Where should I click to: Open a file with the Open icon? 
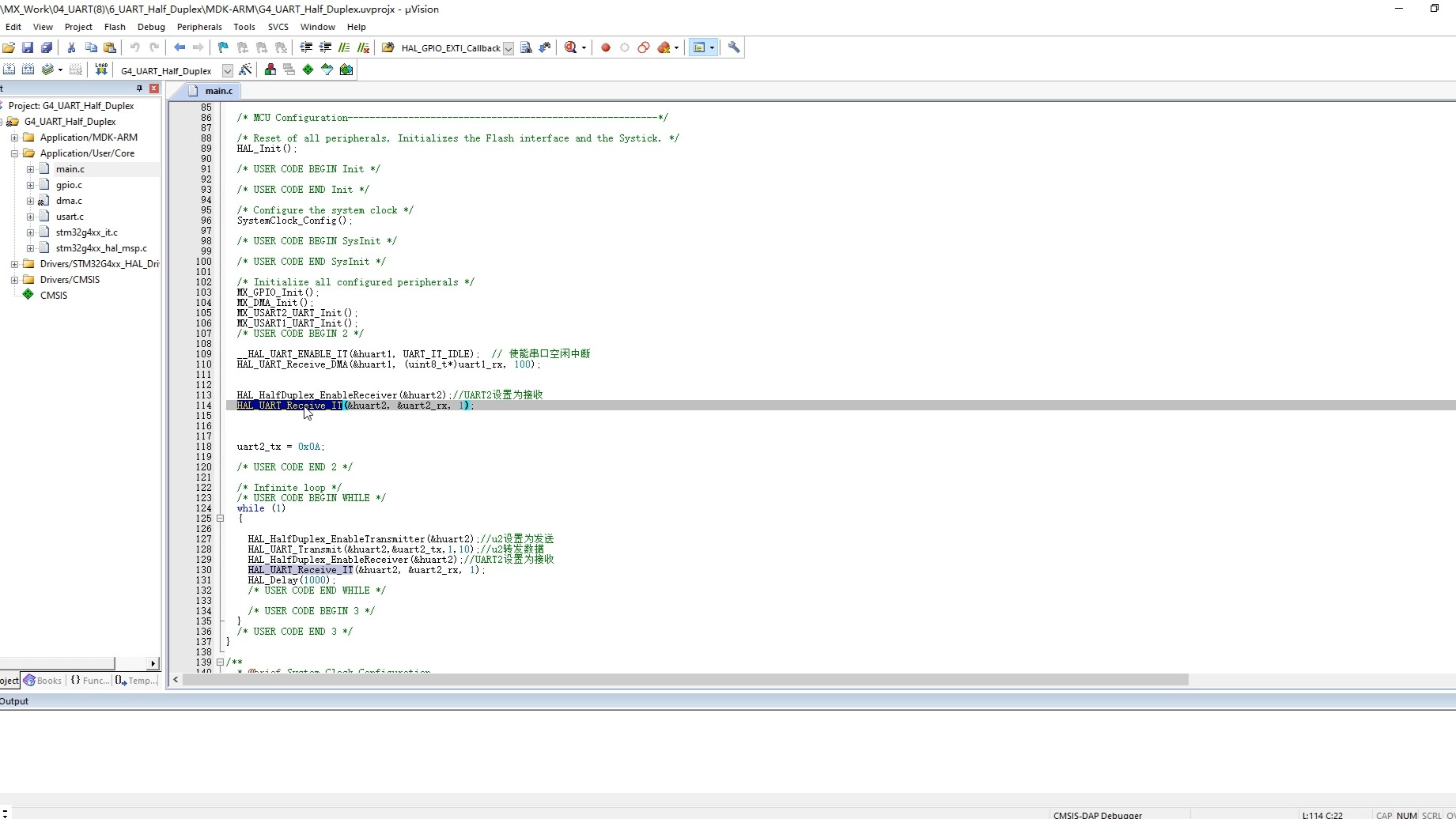click(x=9, y=47)
